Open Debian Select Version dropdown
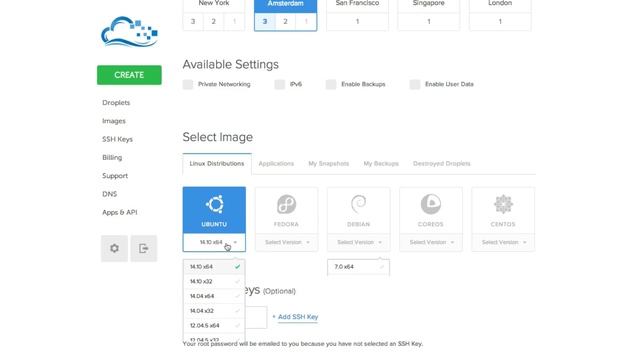This screenshot has height=360, width=640. (358, 242)
